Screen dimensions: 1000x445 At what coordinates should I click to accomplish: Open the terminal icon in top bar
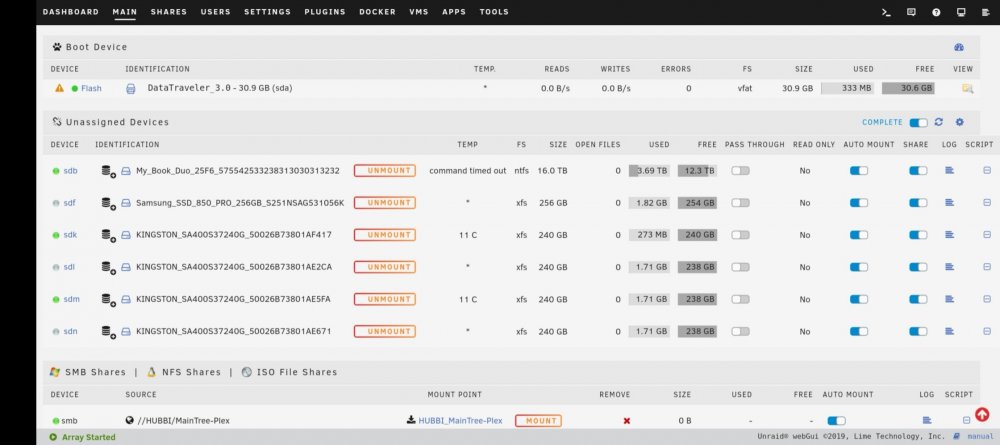click(886, 12)
